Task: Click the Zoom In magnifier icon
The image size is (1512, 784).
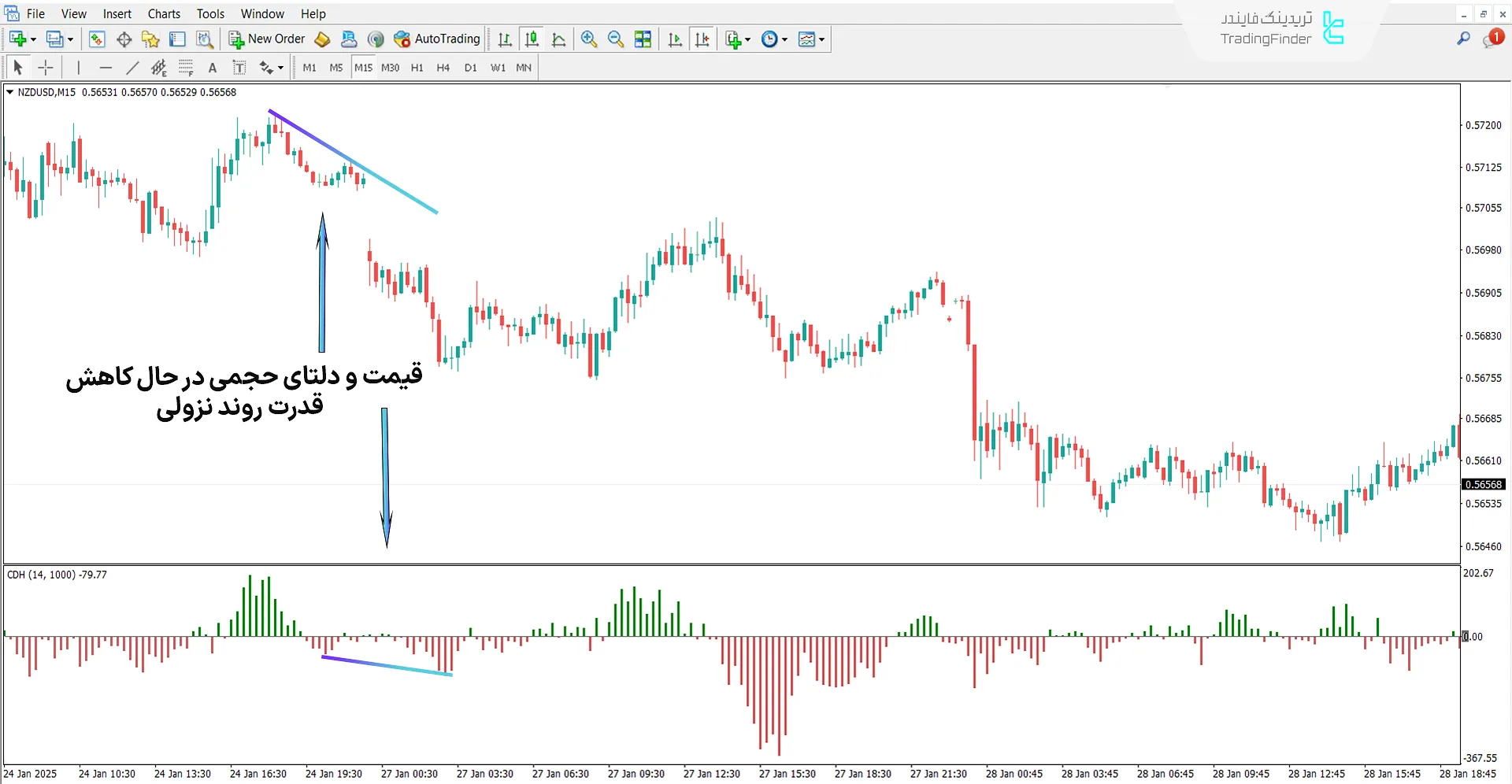Action: pyautogui.click(x=588, y=39)
